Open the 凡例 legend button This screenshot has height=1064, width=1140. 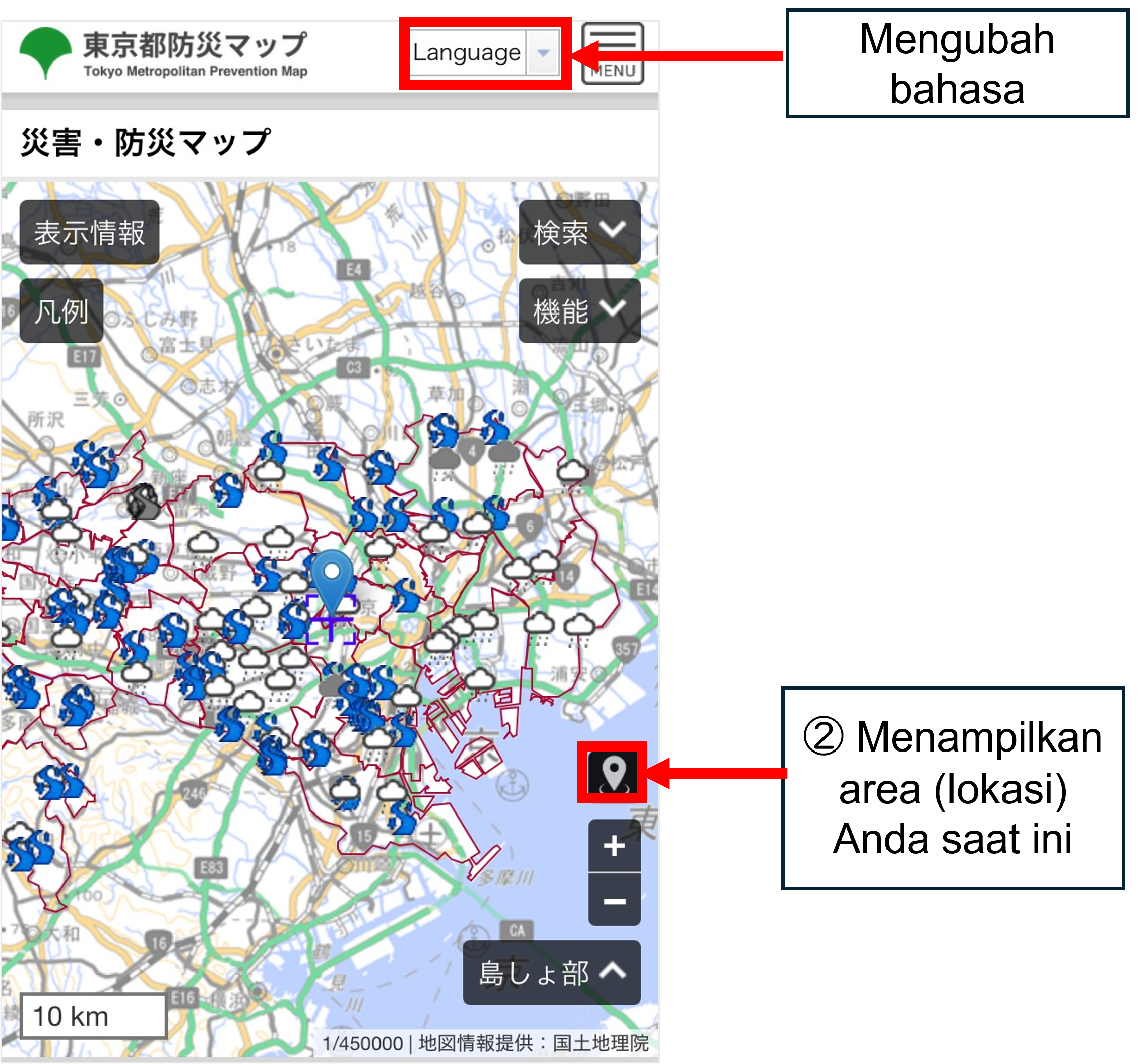coord(61,311)
